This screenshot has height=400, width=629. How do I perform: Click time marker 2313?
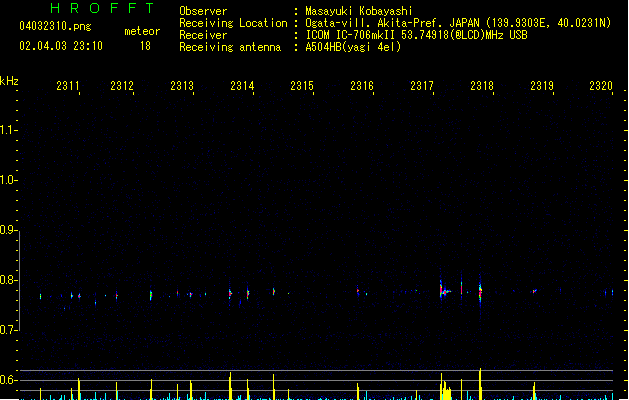pyautogui.click(x=182, y=86)
